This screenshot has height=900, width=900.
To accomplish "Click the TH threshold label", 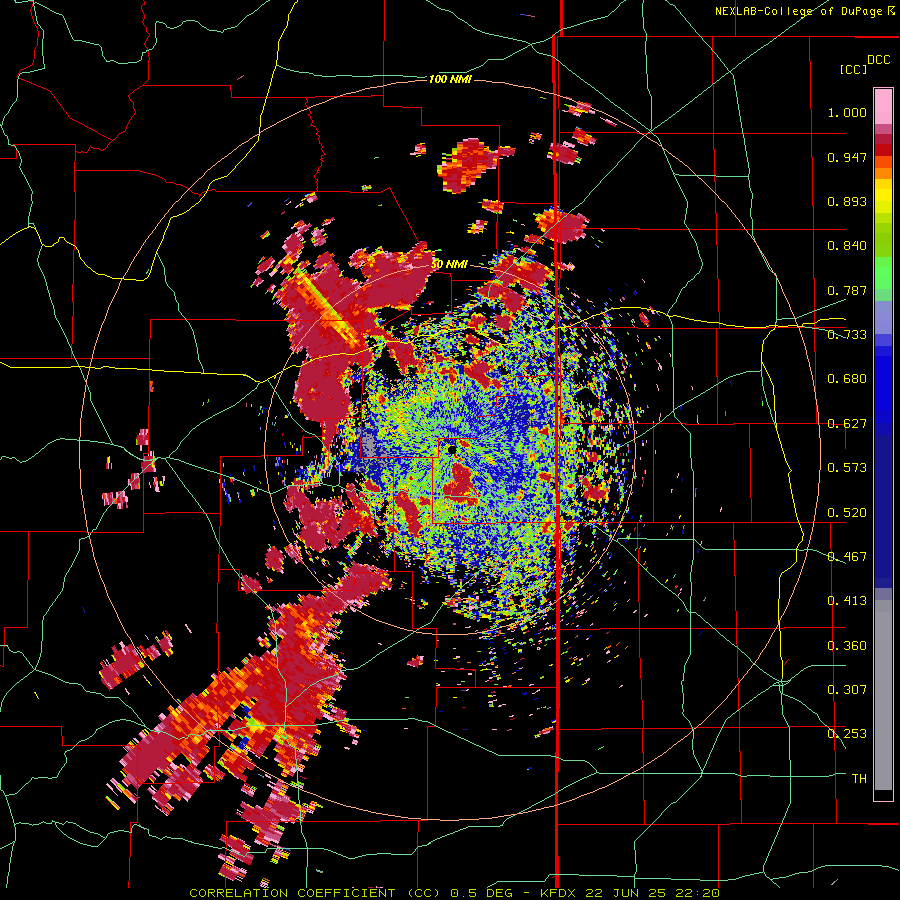I will (859, 779).
